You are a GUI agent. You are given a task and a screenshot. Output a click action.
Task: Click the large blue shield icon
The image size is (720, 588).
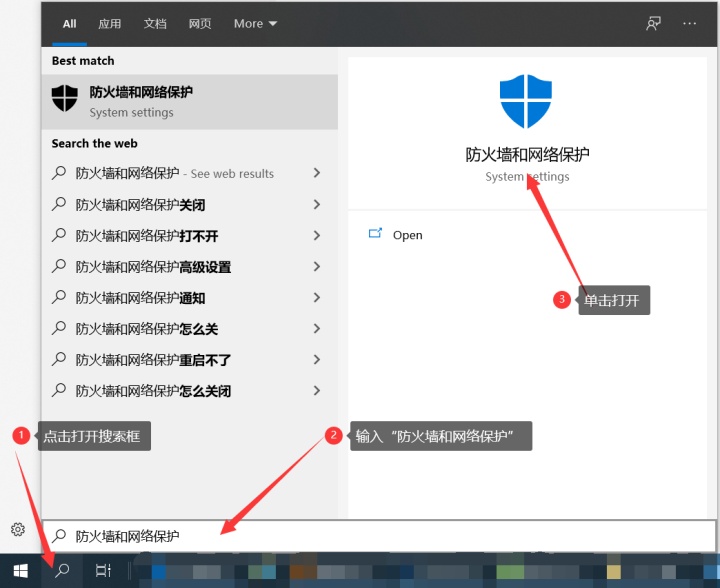click(x=526, y=101)
